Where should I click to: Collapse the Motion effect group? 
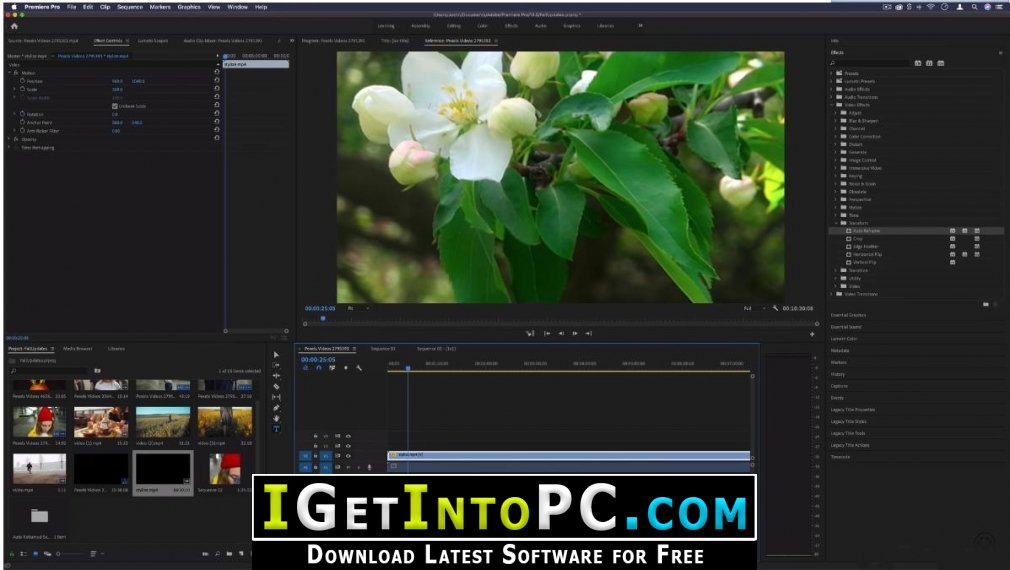[x=10, y=73]
